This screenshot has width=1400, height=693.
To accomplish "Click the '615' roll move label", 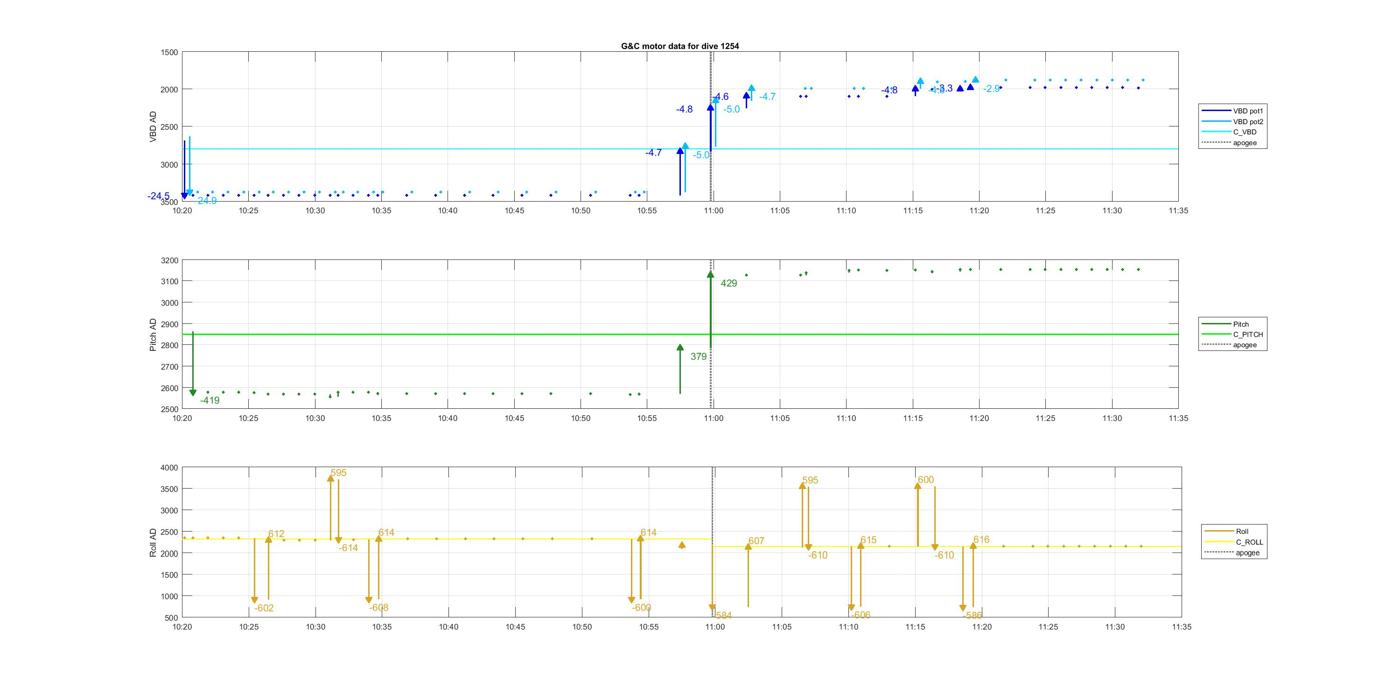I will 868,540.
